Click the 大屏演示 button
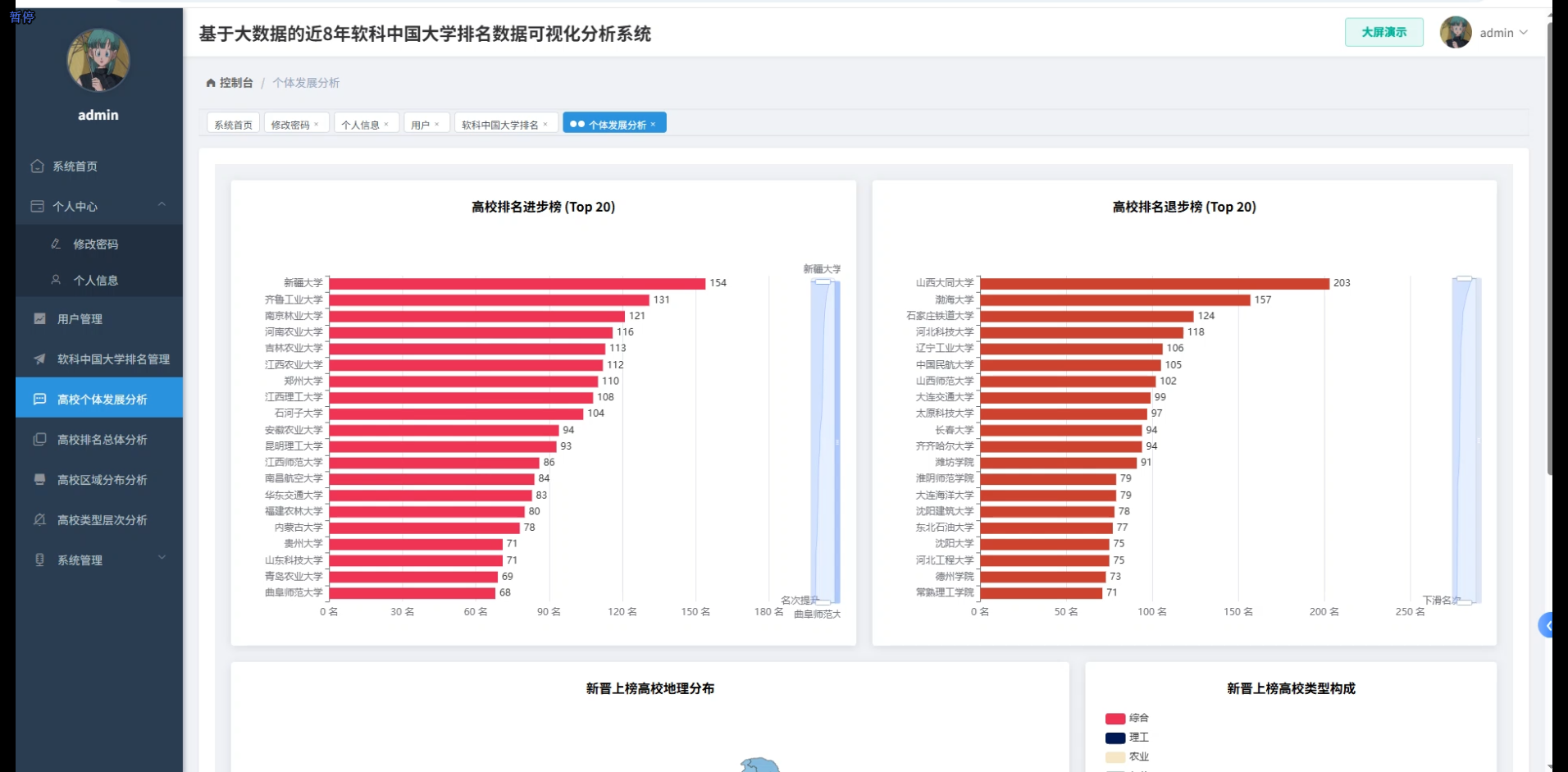Viewport: 1568px width, 772px height. (1383, 32)
